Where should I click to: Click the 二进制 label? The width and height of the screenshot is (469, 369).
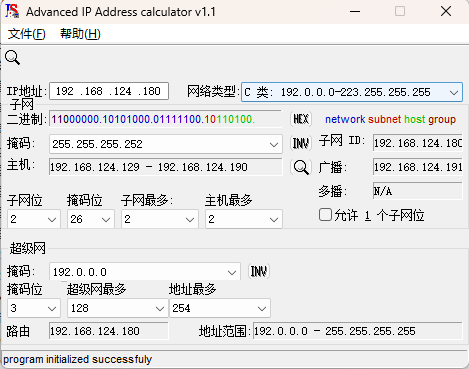(x=27, y=119)
